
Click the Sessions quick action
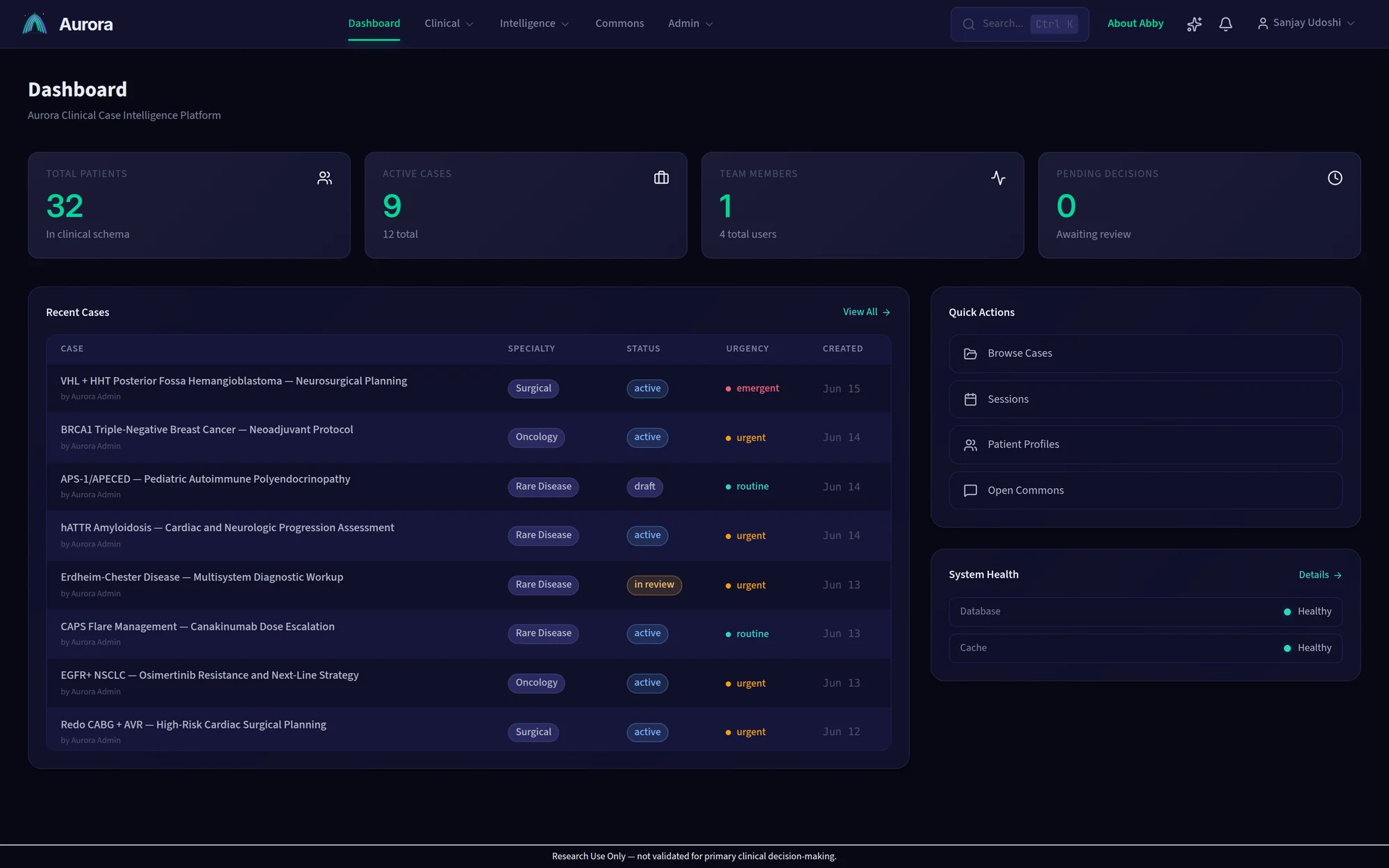tap(1145, 399)
